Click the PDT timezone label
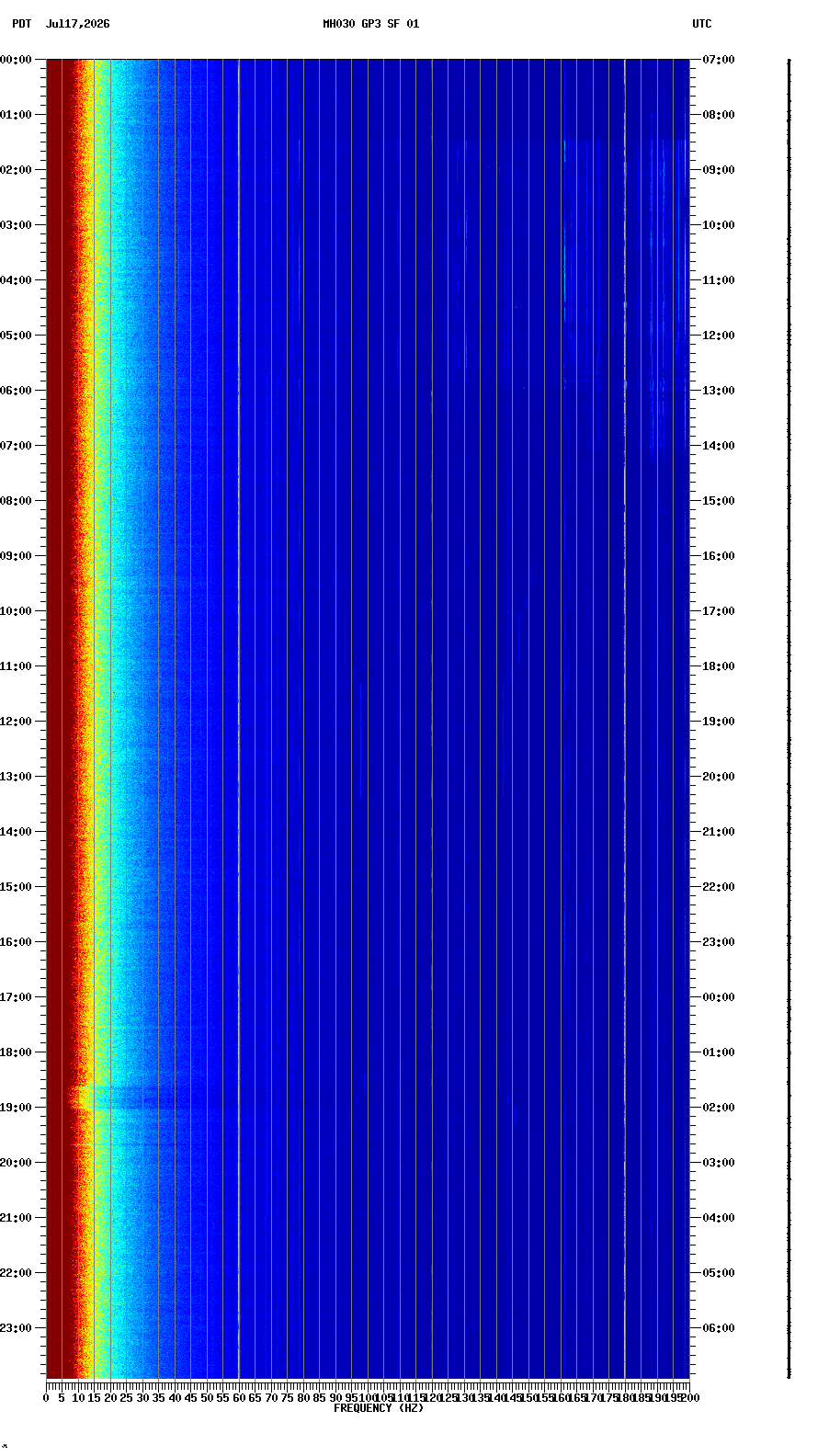The height and width of the screenshot is (1456, 829). click(21, 24)
